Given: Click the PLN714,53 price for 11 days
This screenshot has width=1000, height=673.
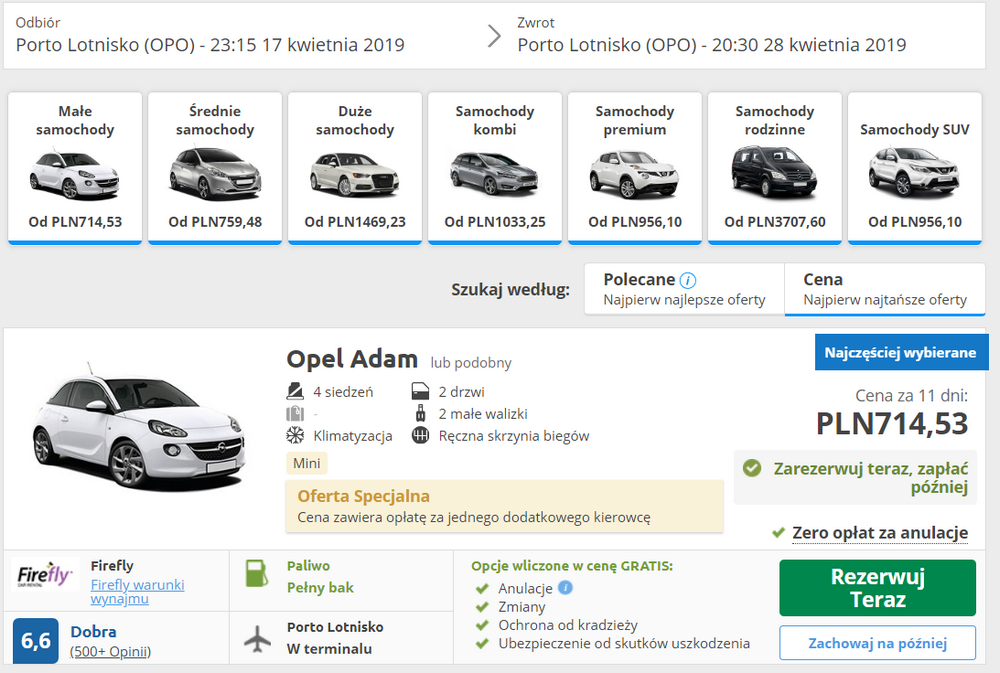Looking at the screenshot, I should click(892, 424).
